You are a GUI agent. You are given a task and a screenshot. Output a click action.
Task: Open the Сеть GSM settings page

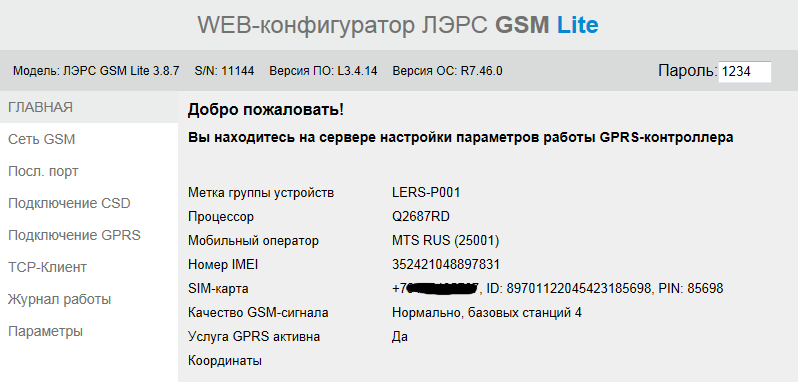tap(41, 139)
